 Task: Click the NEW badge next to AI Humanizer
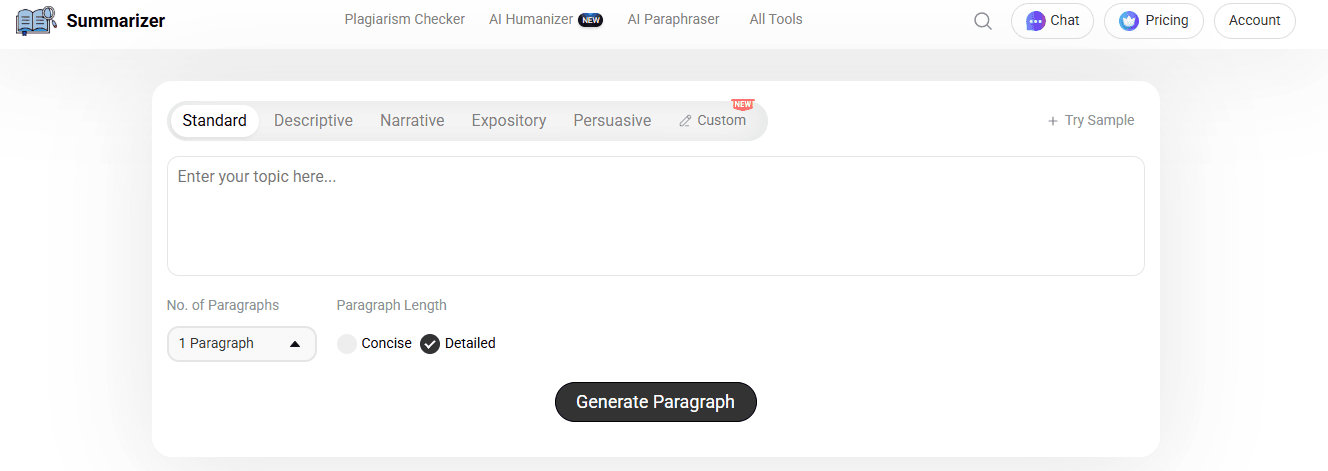590,20
